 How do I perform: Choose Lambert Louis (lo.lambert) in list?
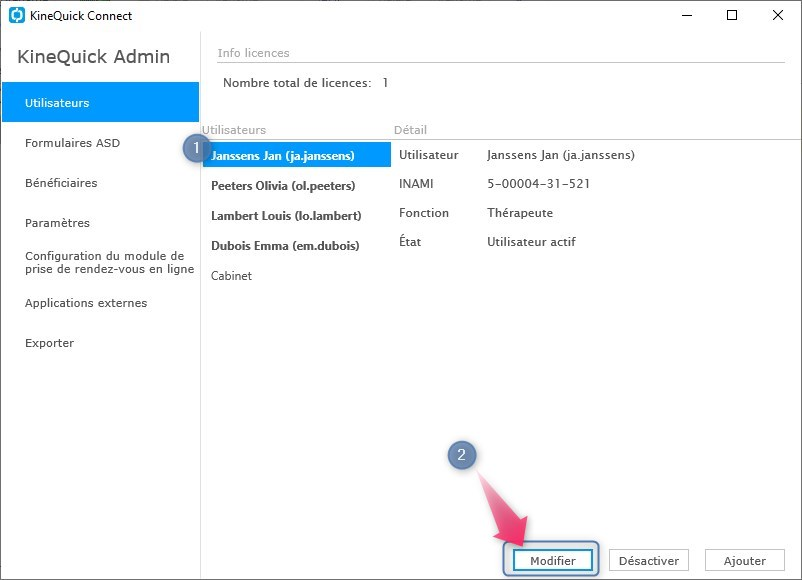point(286,216)
